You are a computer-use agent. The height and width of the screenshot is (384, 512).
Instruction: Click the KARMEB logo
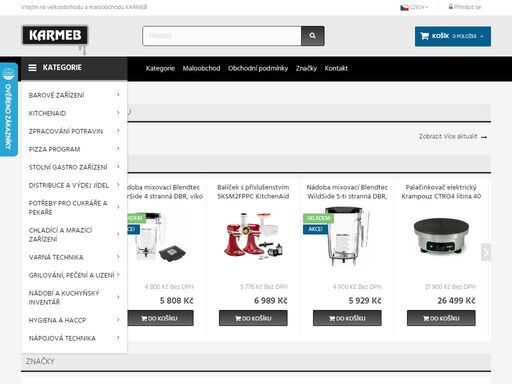pyautogui.click(x=55, y=35)
